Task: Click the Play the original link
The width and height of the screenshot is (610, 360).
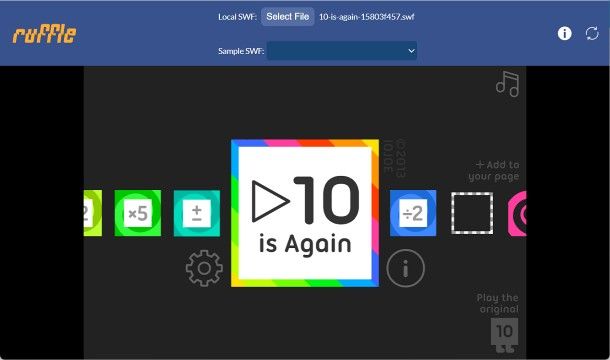Action: pos(498,303)
